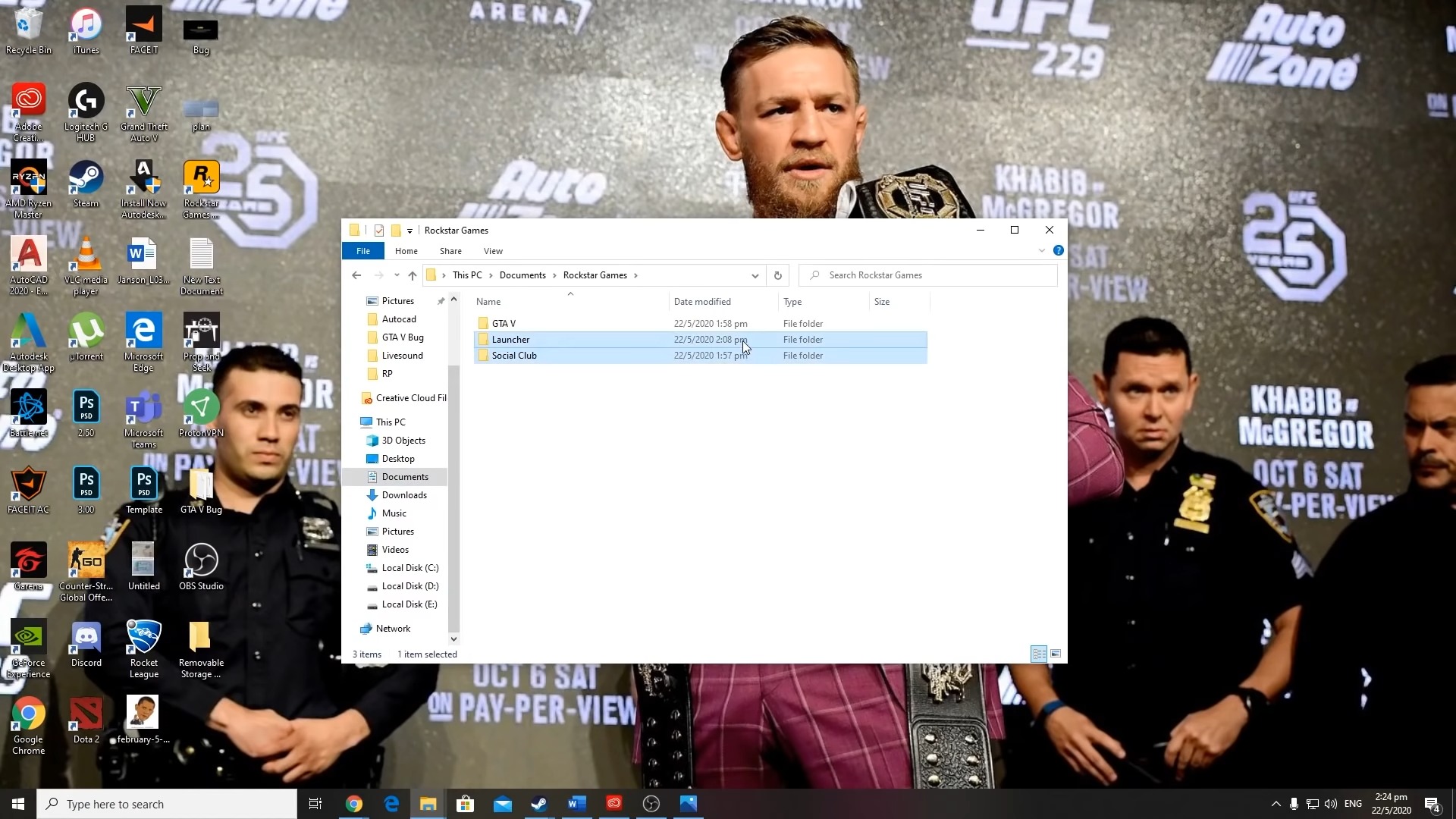This screenshot has height=819, width=1456.
Task: Select the Grand Theft Auto V shortcut
Action: tap(144, 113)
